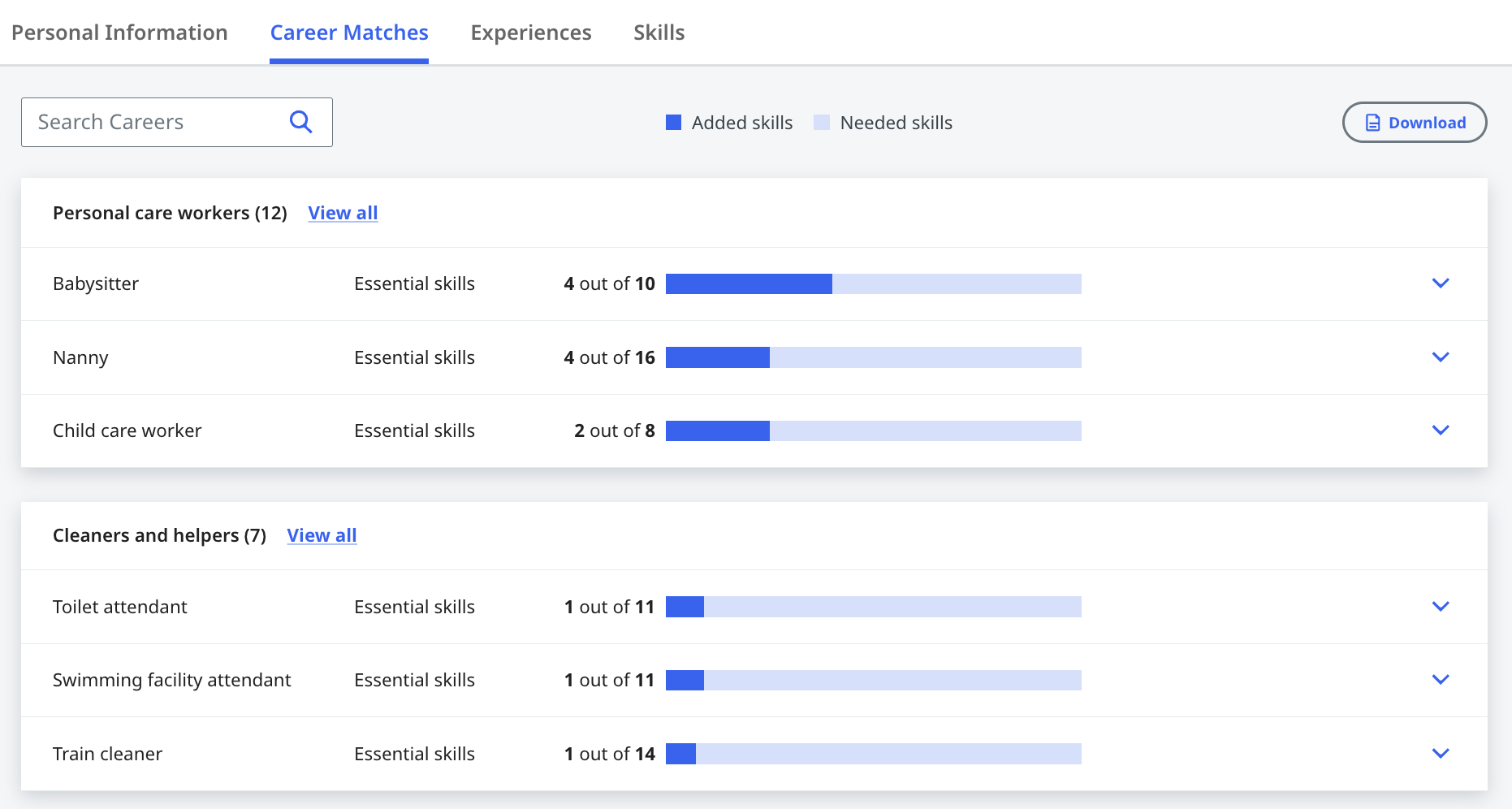Click the Personal care workers (12) heading
The image size is (1512, 809).
[x=171, y=213]
